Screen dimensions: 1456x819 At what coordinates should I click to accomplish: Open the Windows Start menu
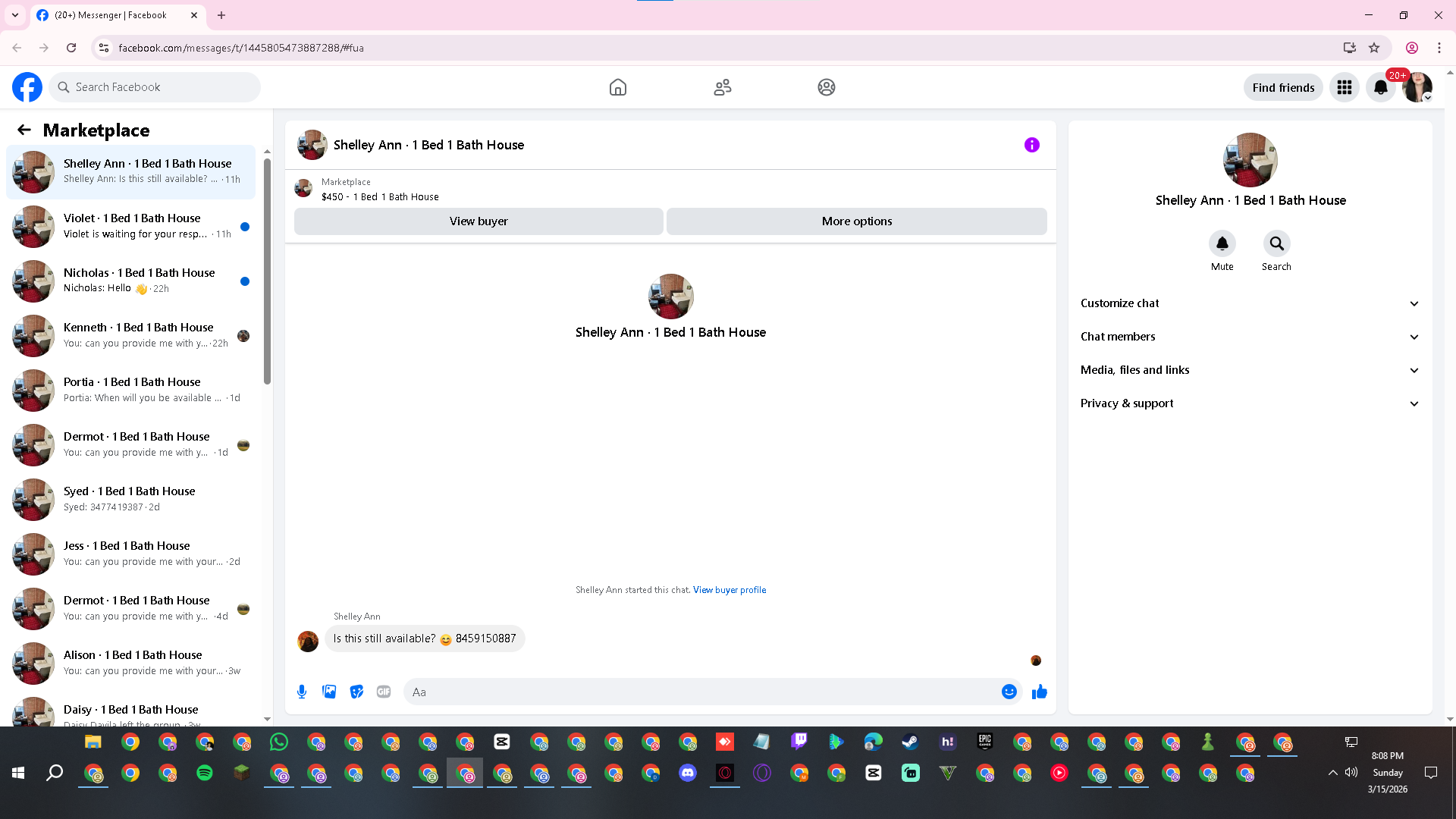click(18, 773)
